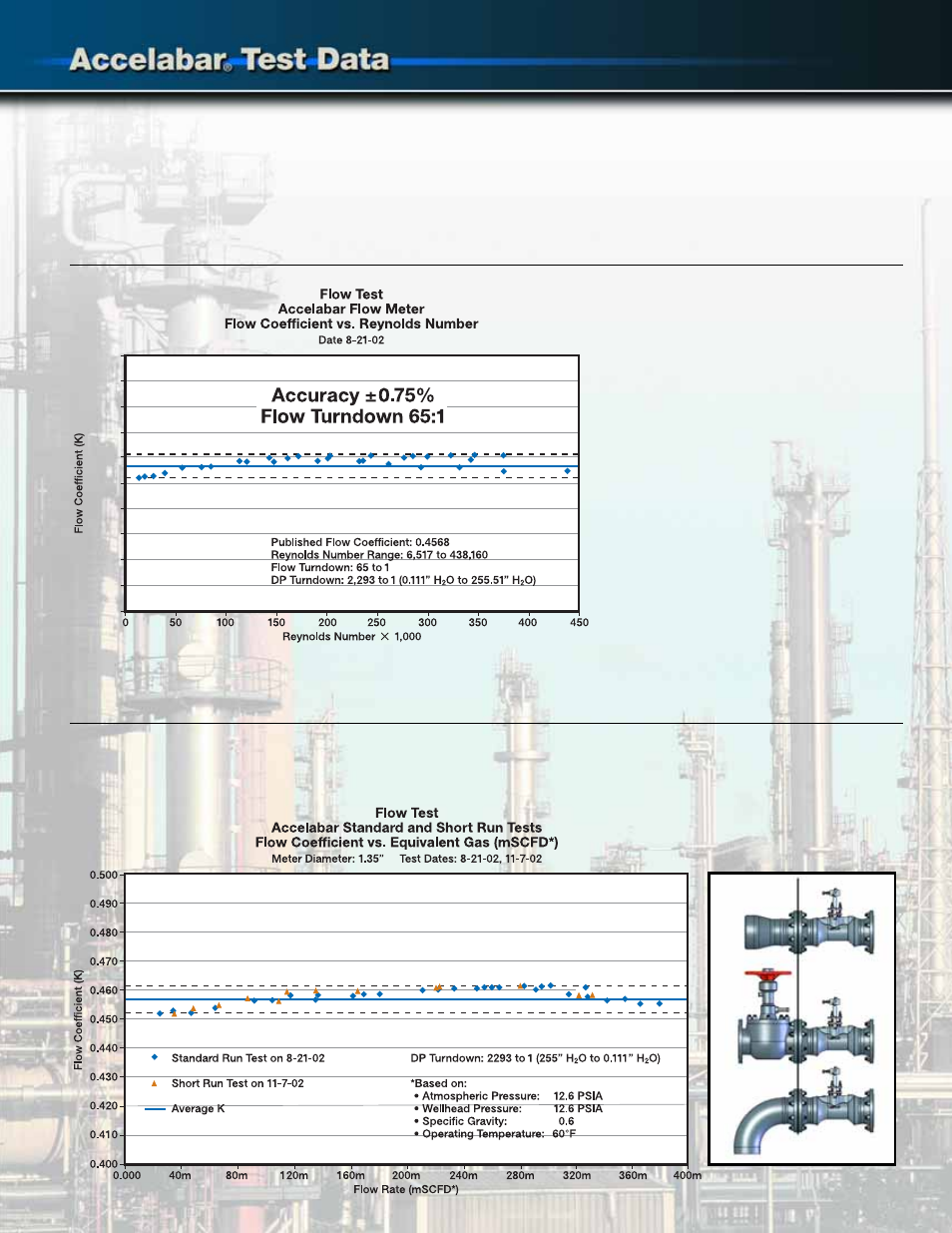Click the '400m' tick on the flow rate axis
Image resolution: width=952 pixels, height=1233 pixels.
687,1175
